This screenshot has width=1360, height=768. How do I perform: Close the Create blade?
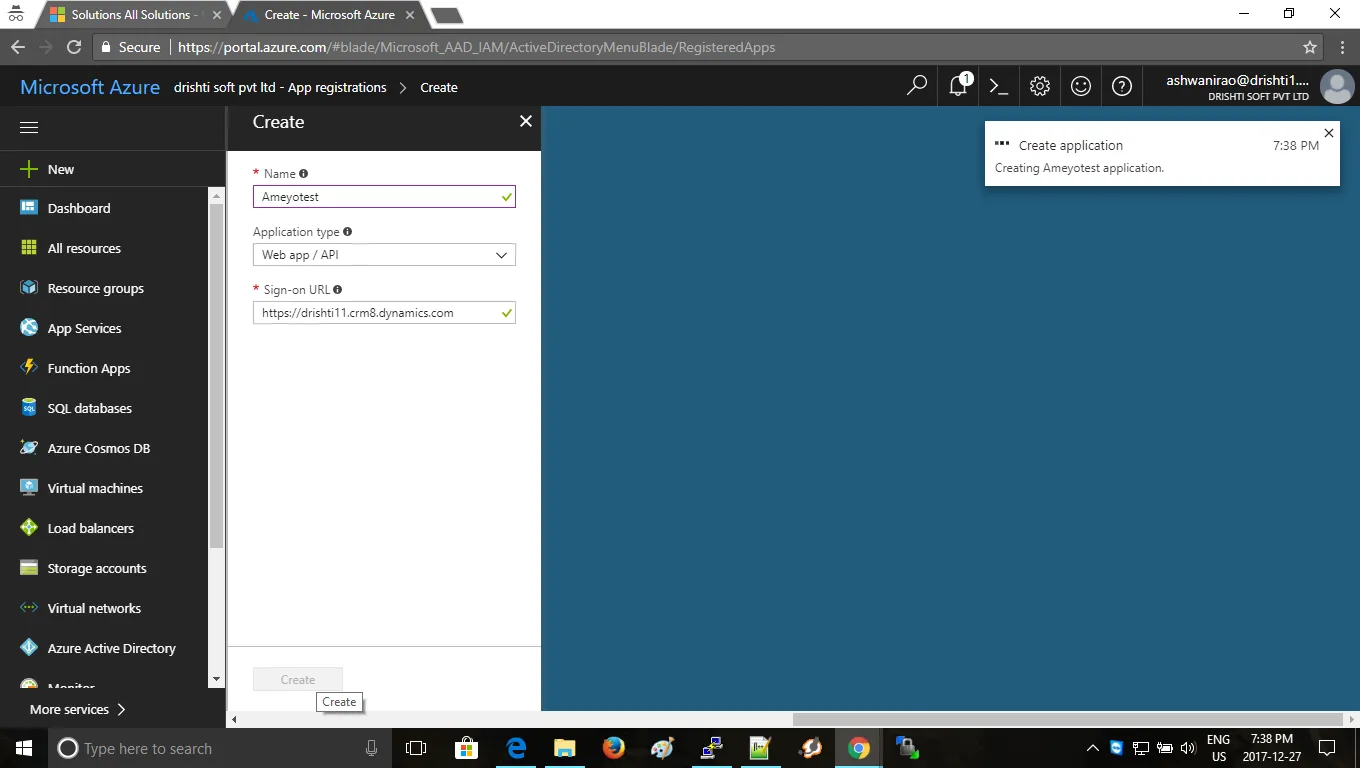(526, 121)
